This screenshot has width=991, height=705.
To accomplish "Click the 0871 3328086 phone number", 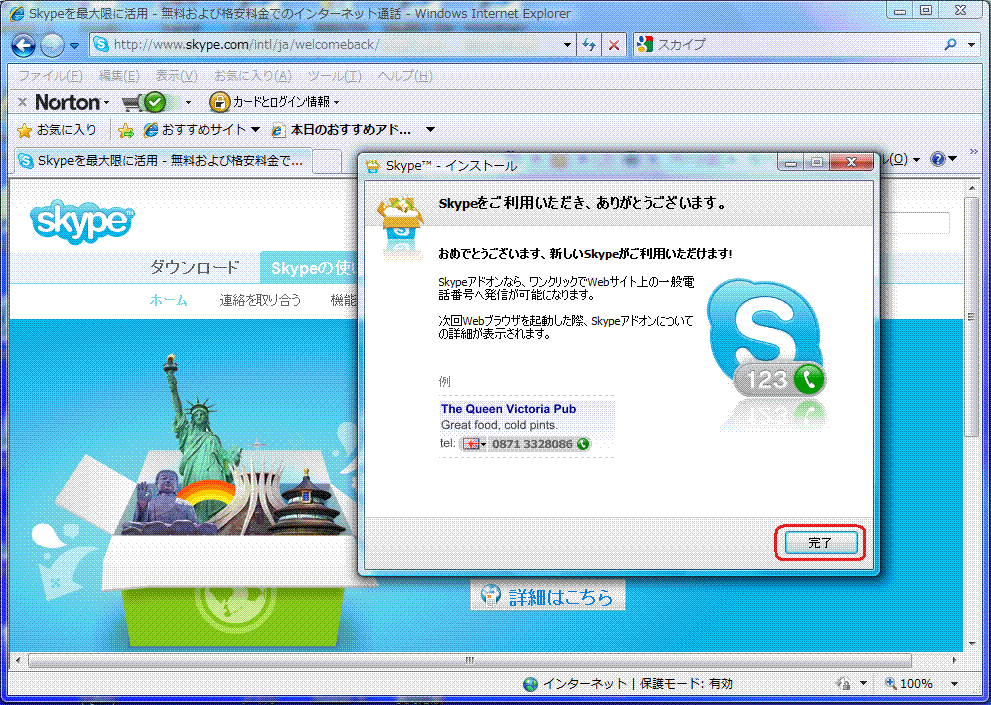I will click(x=532, y=444).
